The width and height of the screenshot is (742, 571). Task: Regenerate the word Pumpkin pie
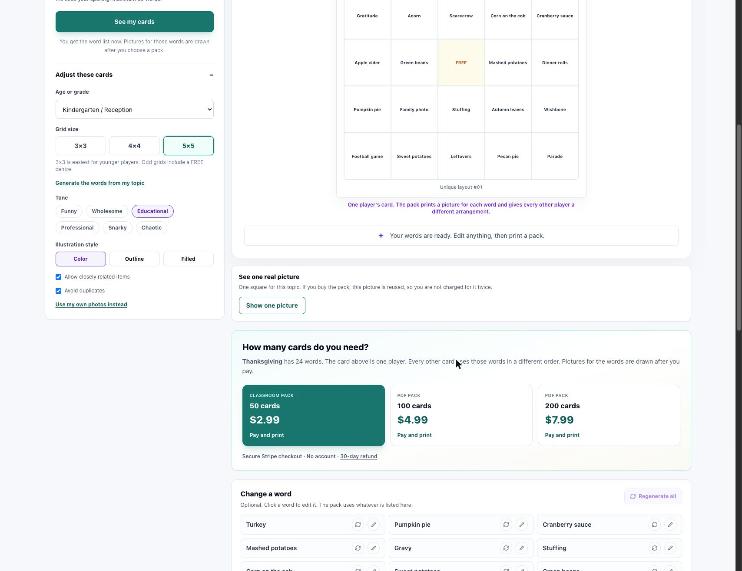506,525
